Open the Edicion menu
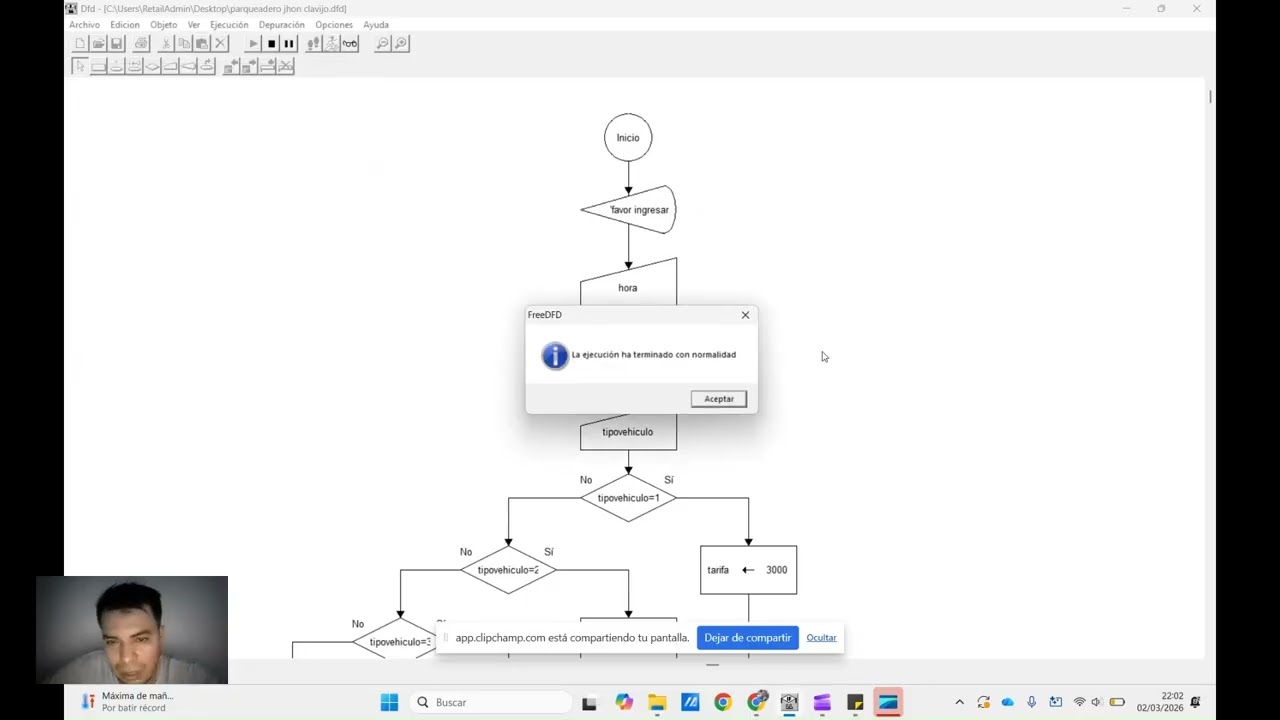The height and width of the screenshot is (720, 1280). (x=125, y=24)
